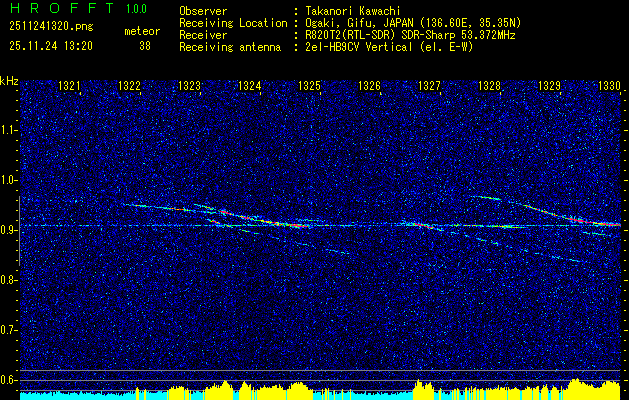Click the date stamp 25.11.24 13:20
Viewport: 629px width, 400px height.
pos(51,46)
